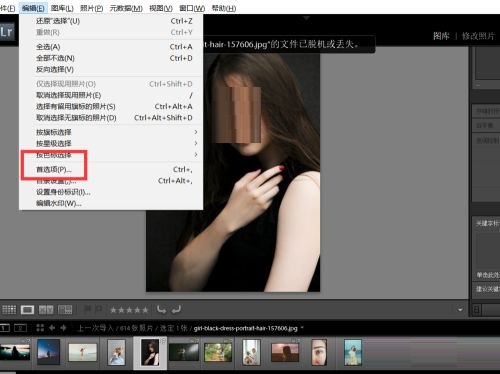Open 首选项(P)... preferences
This screenshot has height=374, width=500.
pyautogui.click(x=111, y=169)
